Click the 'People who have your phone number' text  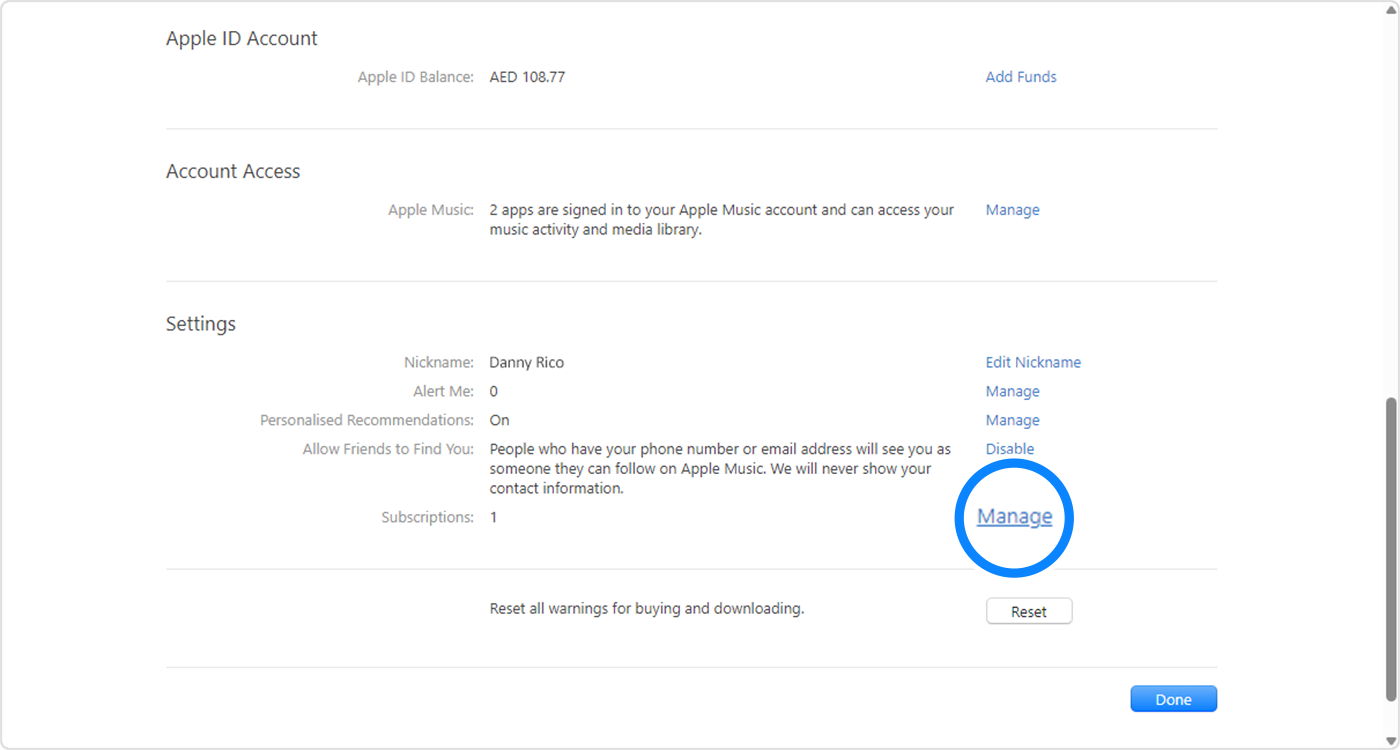pyautogui.click(x=720, y=469)
